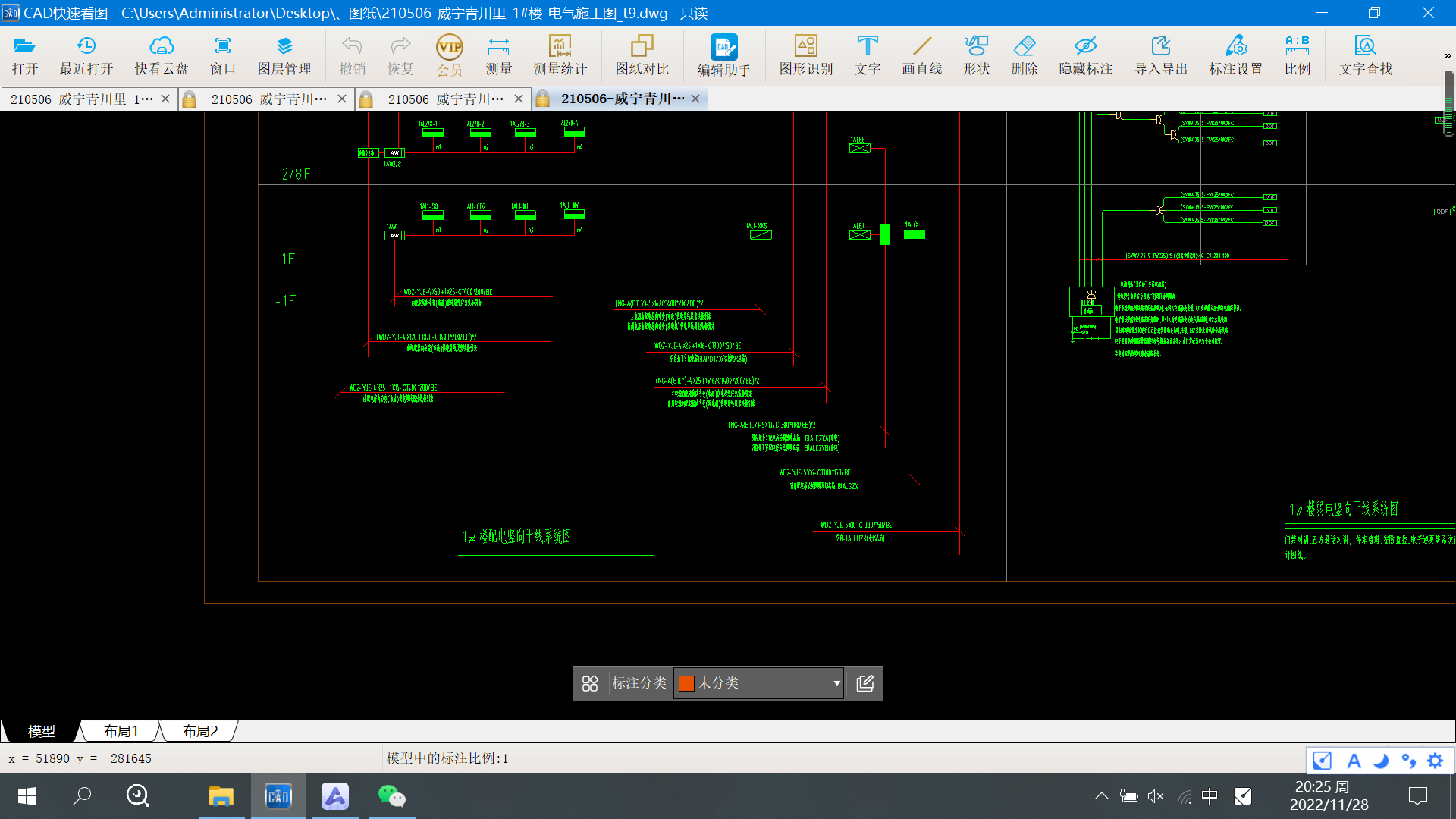Click the annotation edit pencil button
This screenshot has width=1456, height=819.
pyautogui.click(x=864, y=683)
